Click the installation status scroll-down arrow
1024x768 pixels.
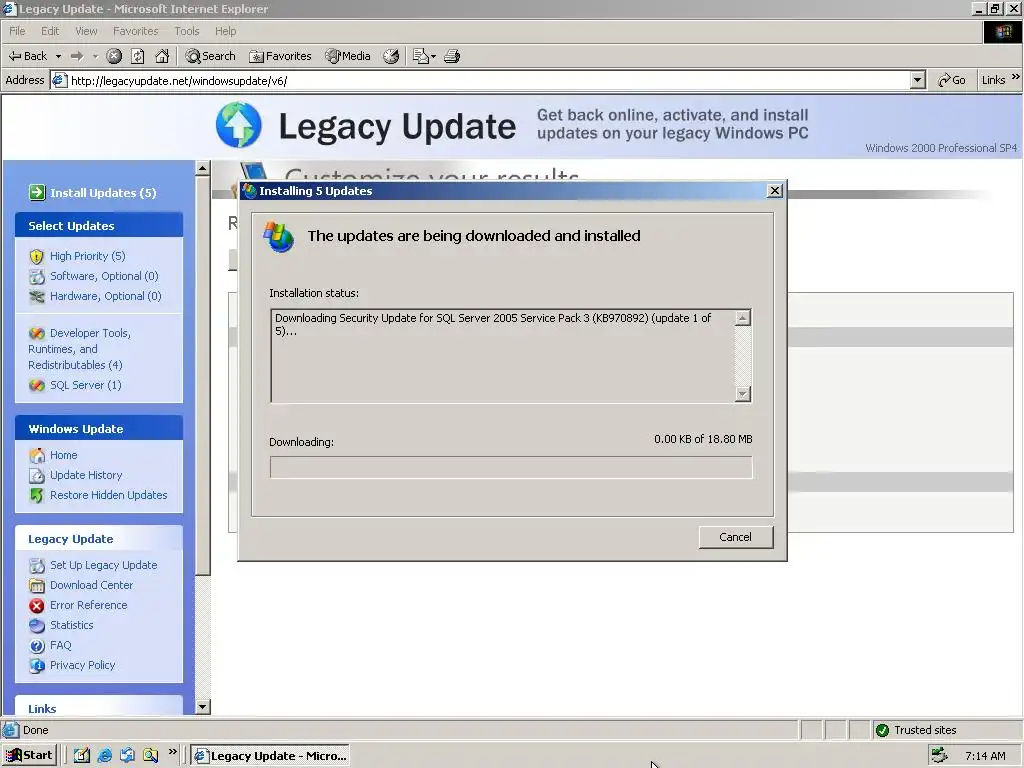[x=743, y=394]
